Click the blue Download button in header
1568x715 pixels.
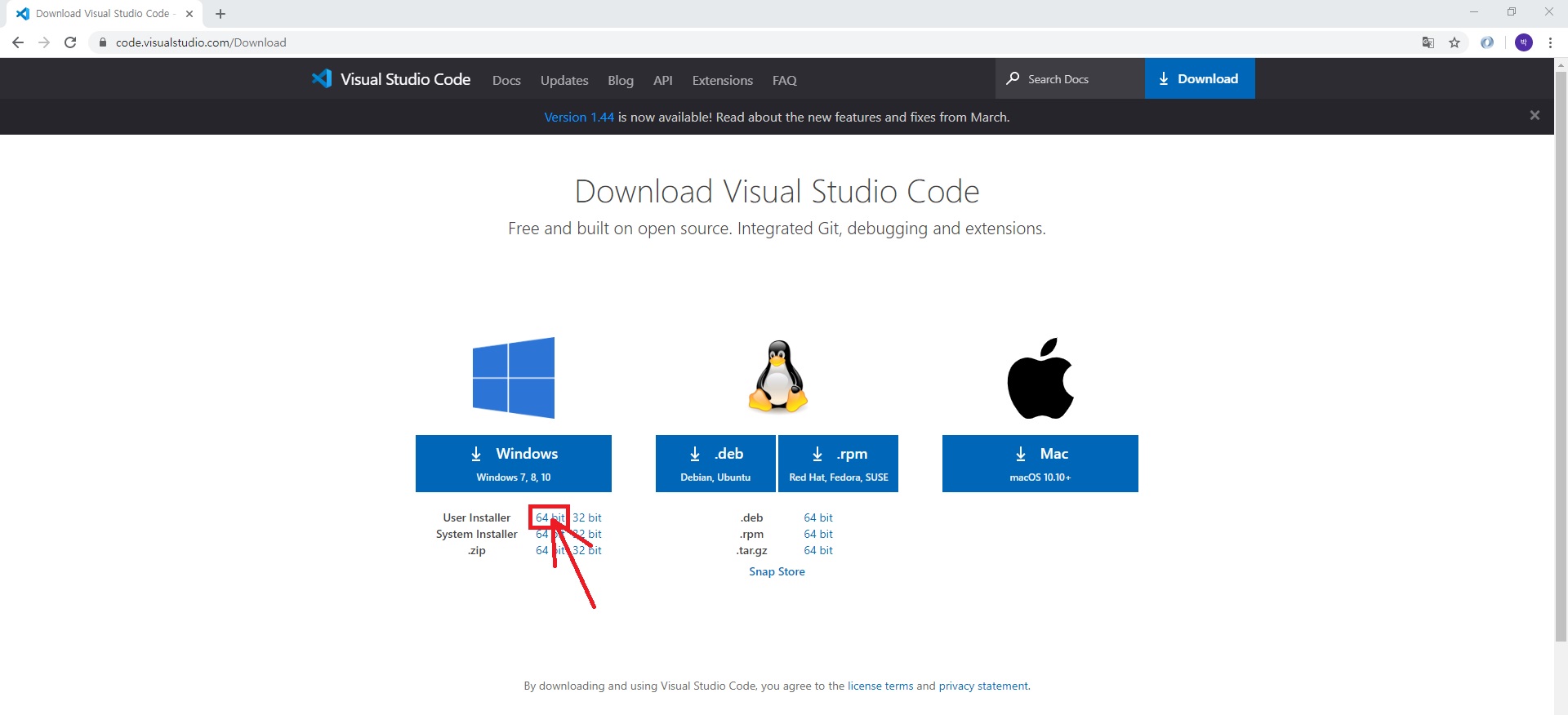point(1200,78)
